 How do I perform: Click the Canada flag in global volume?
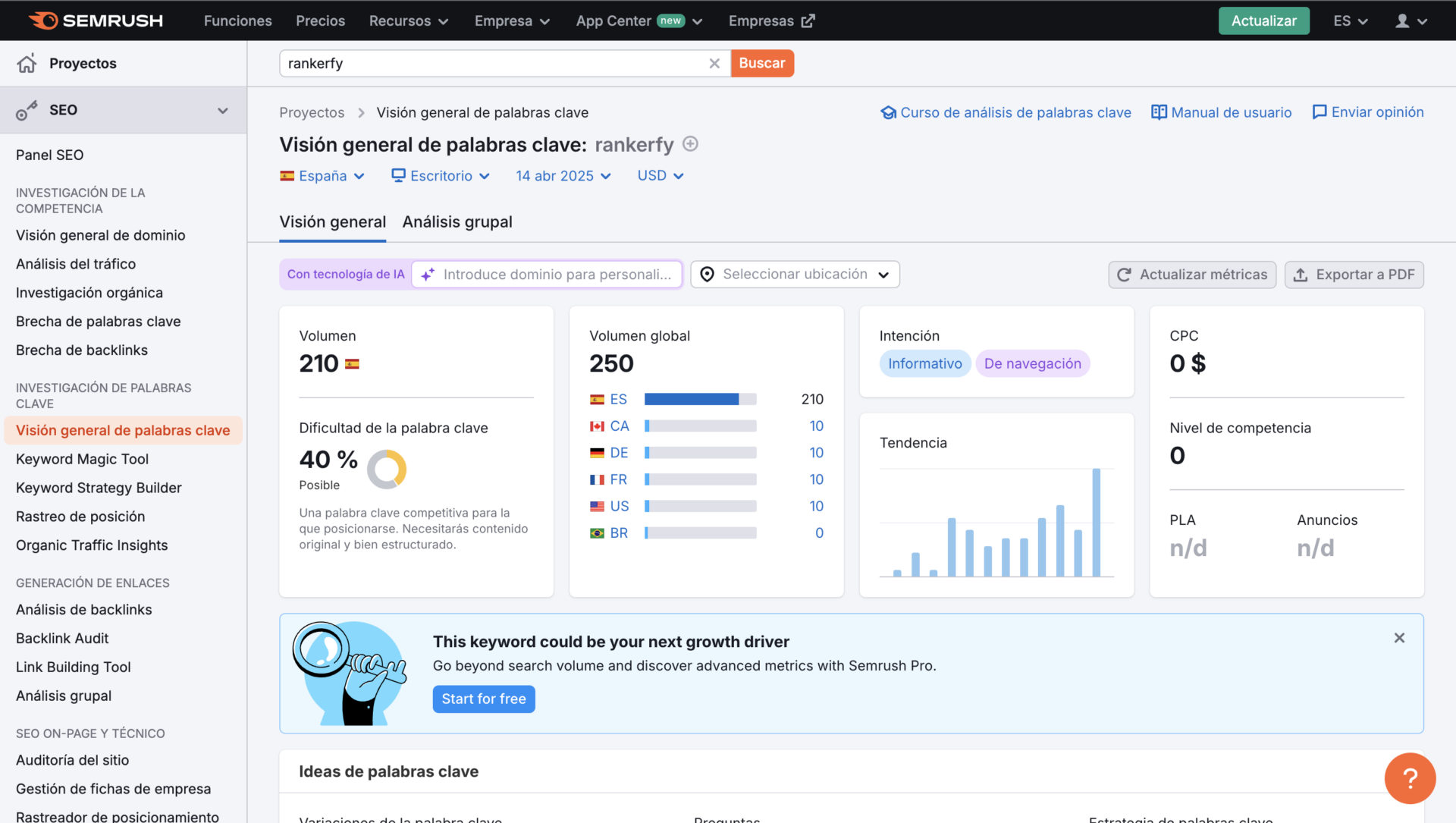[x=598, y=426]
